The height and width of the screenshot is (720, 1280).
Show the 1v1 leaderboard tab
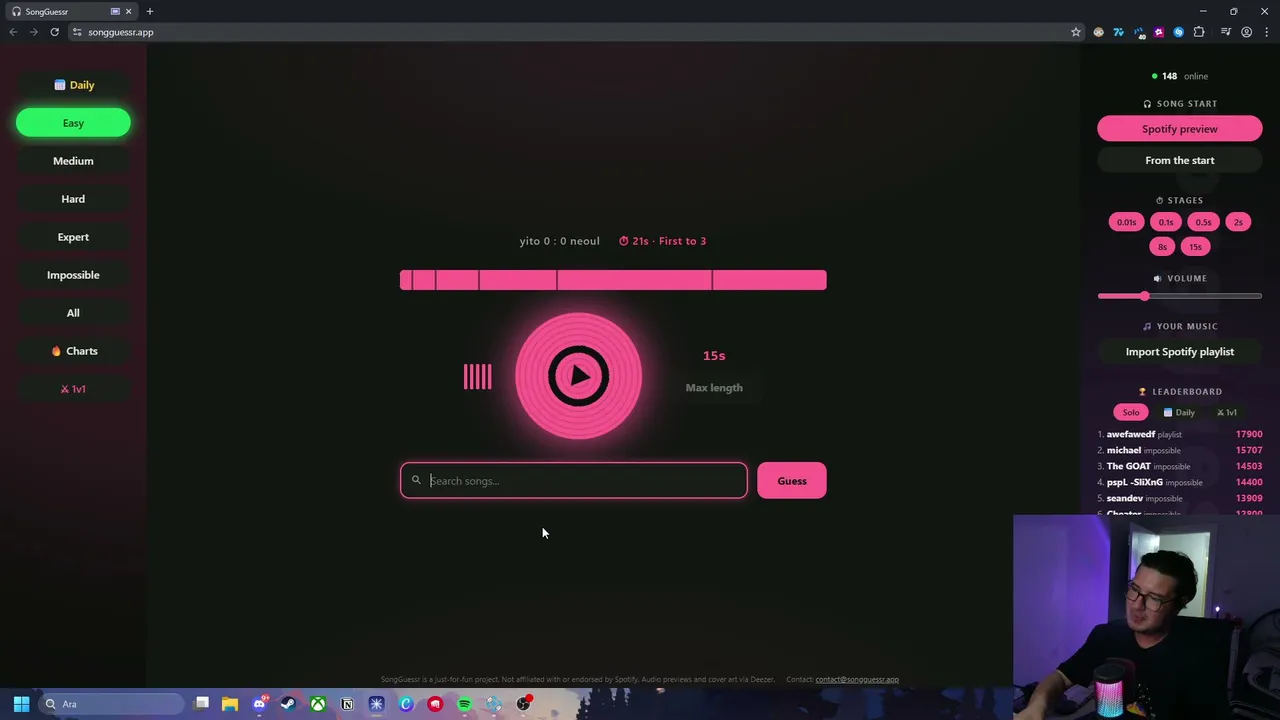pyautogui.click(x=1226, y=412)
